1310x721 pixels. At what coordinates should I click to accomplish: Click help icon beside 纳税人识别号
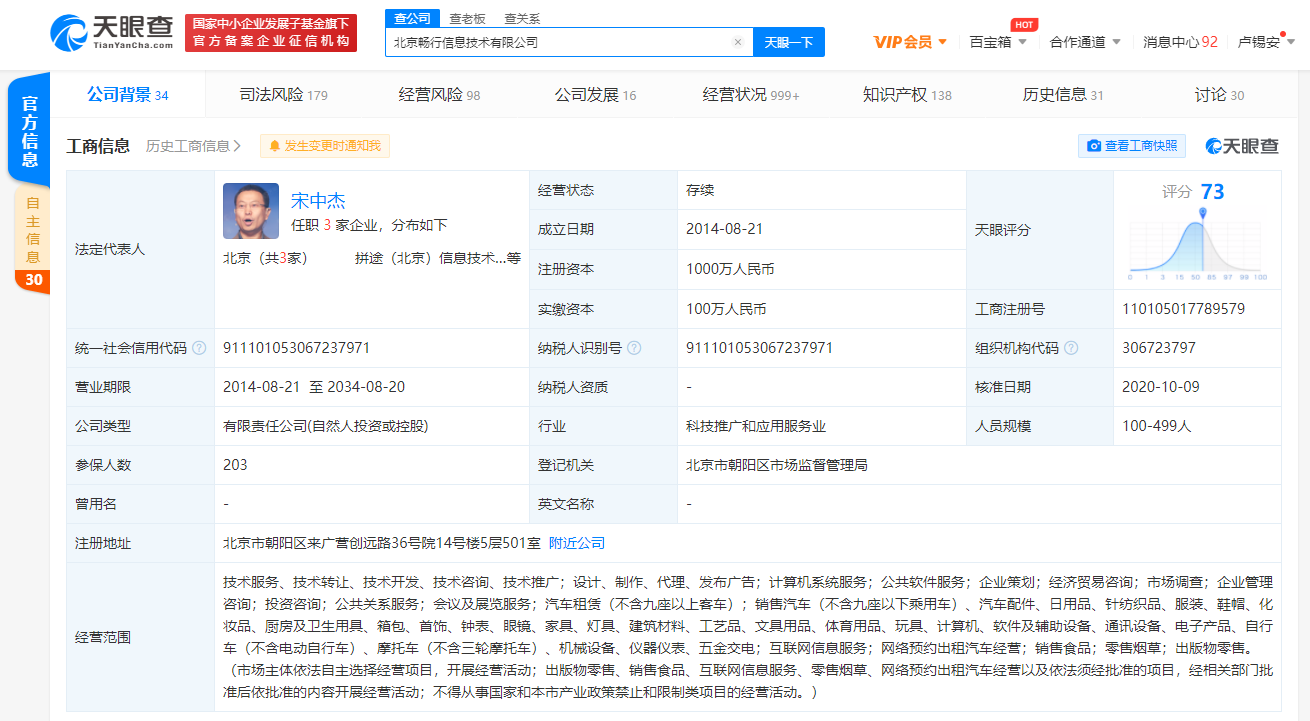(x=633, y=348)
